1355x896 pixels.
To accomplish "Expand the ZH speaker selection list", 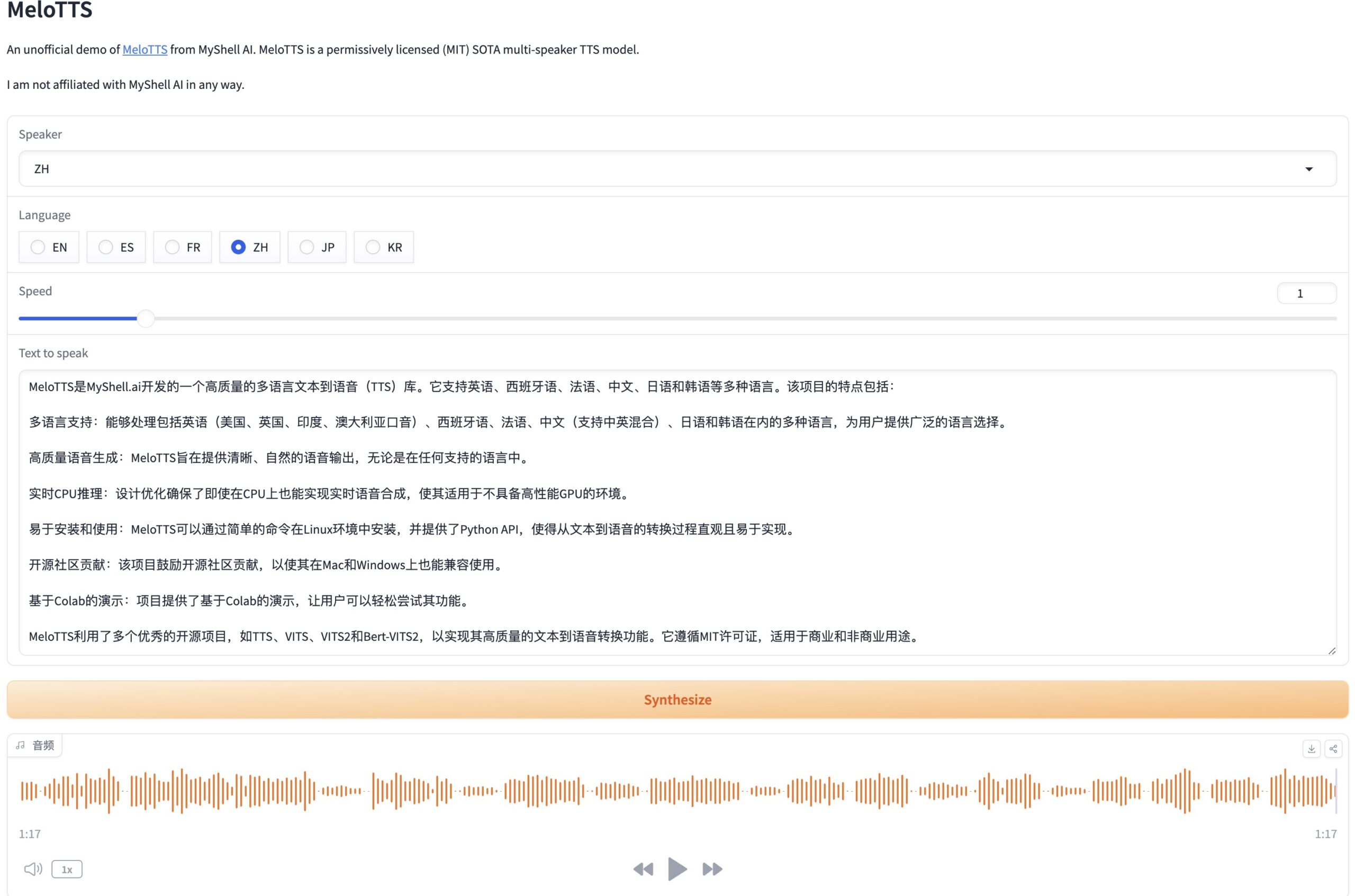I will pos(1309,169).
